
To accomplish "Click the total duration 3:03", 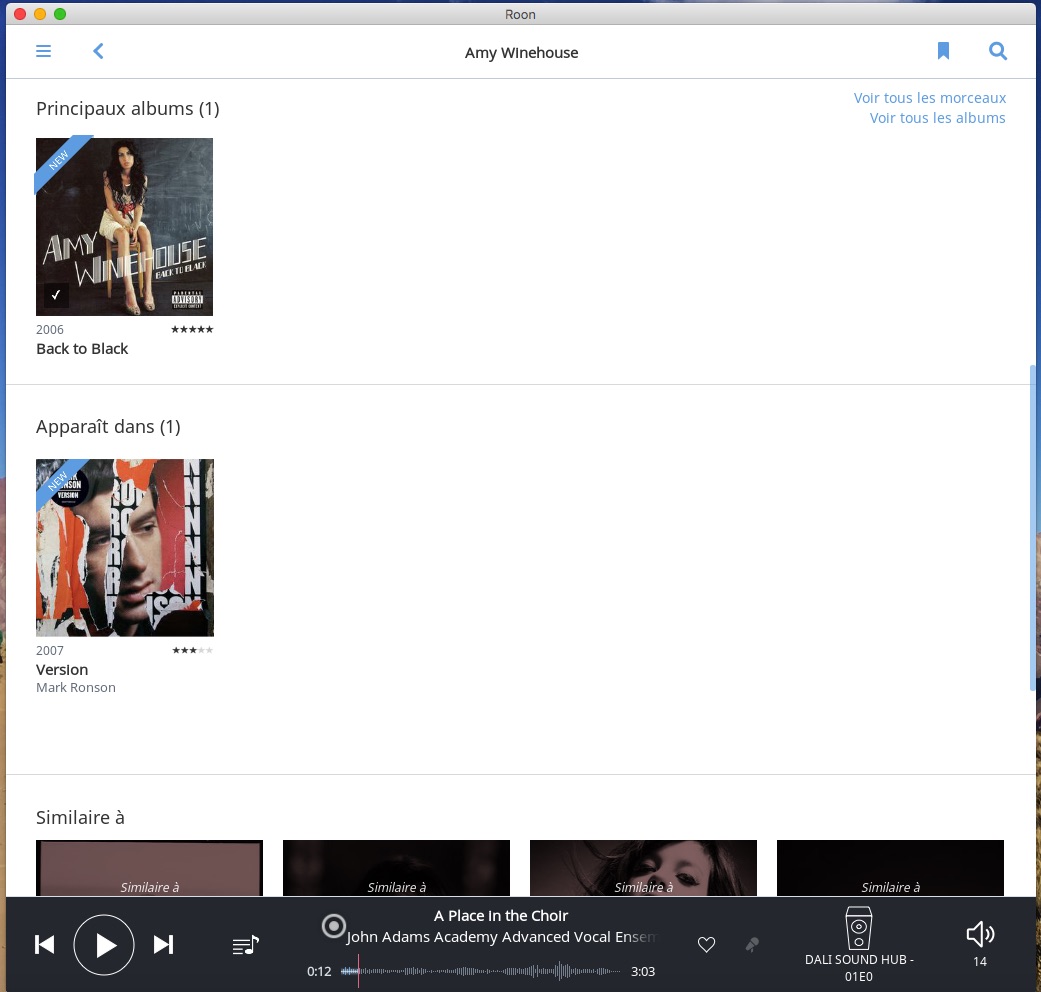I will (x=643, y=971).
